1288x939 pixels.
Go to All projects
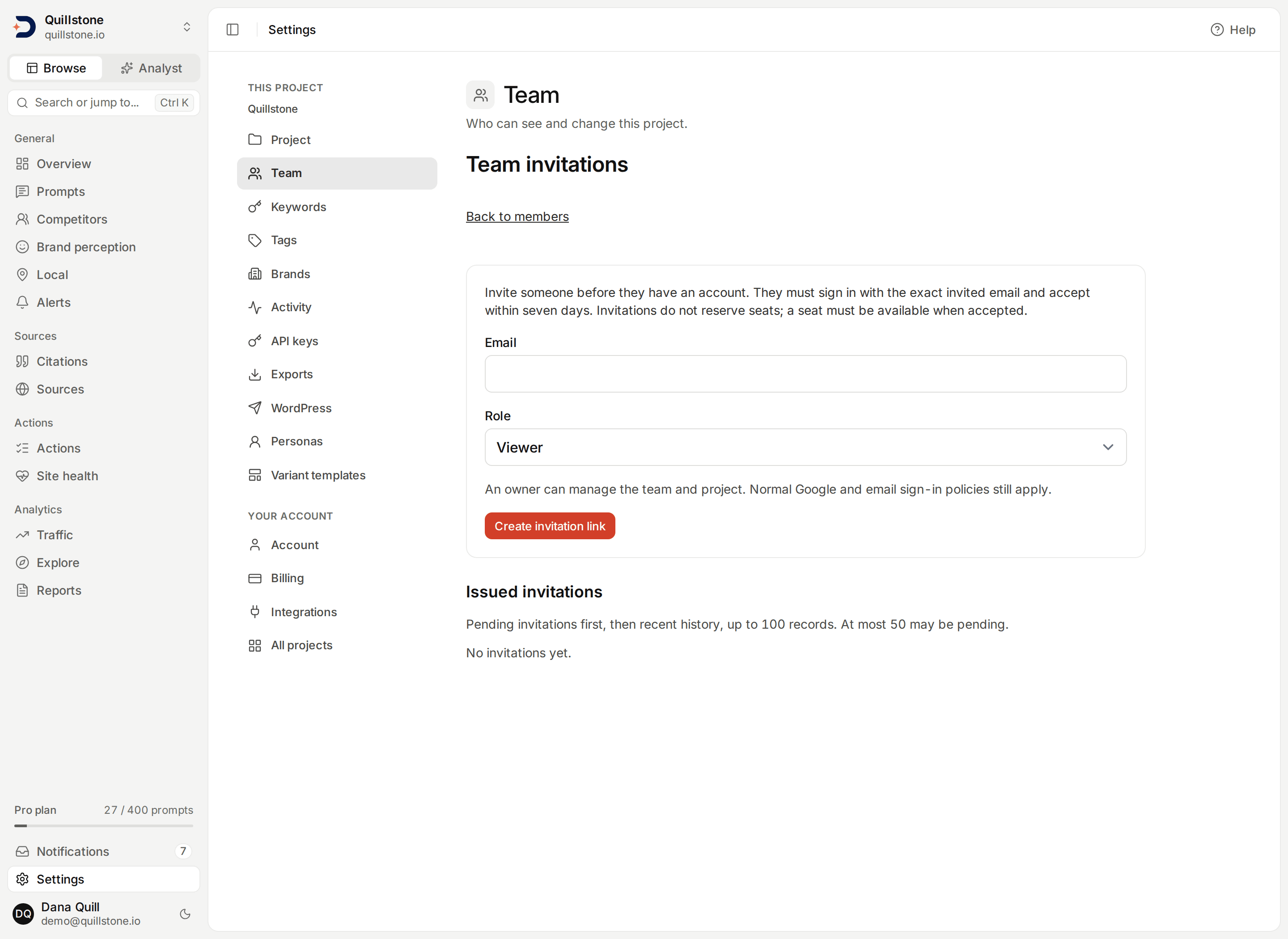pyautogui.click(x=337, y=645)
